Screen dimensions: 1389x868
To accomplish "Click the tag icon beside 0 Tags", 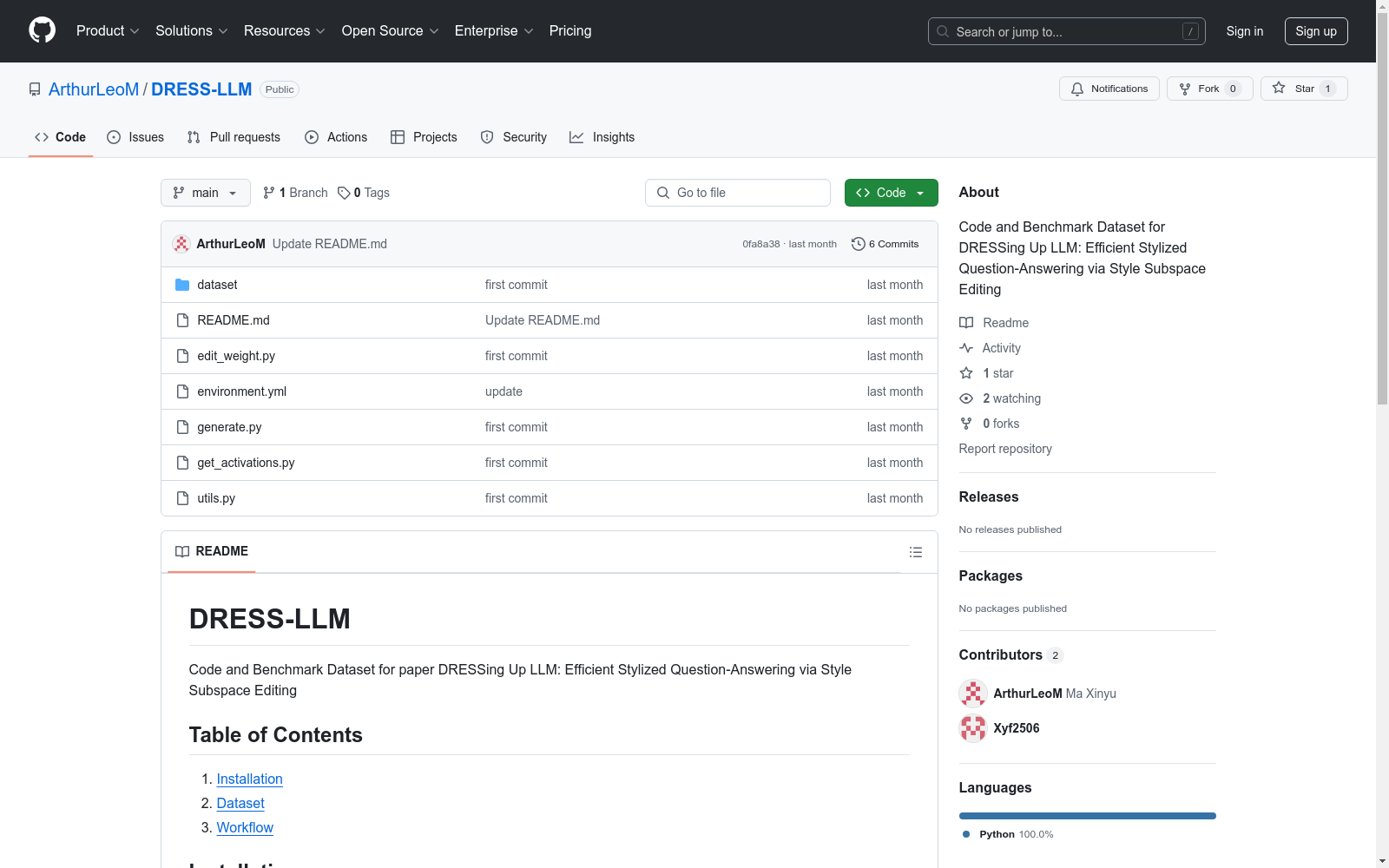I will coord(344,193).
